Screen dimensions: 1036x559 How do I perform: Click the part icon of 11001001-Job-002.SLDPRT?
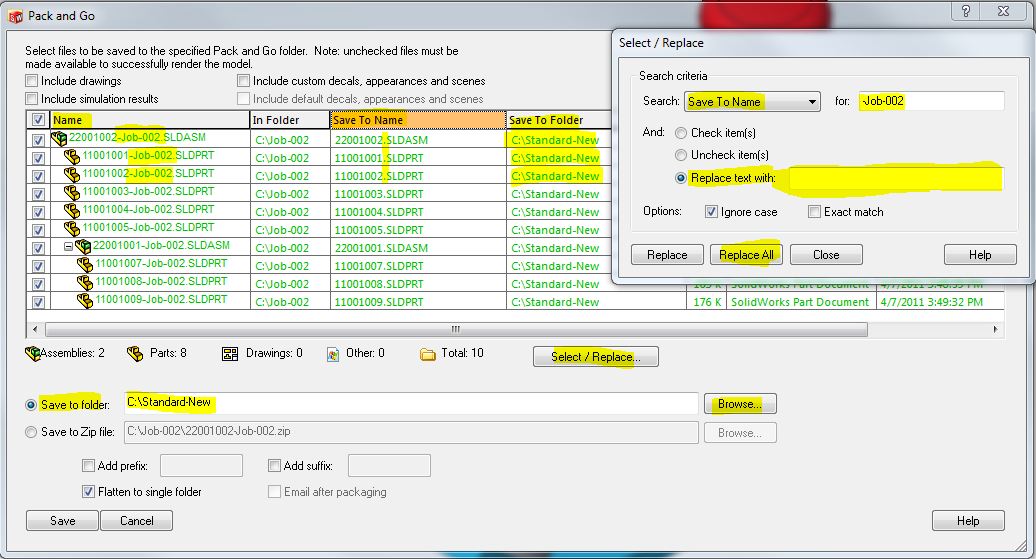click(72, 157)
